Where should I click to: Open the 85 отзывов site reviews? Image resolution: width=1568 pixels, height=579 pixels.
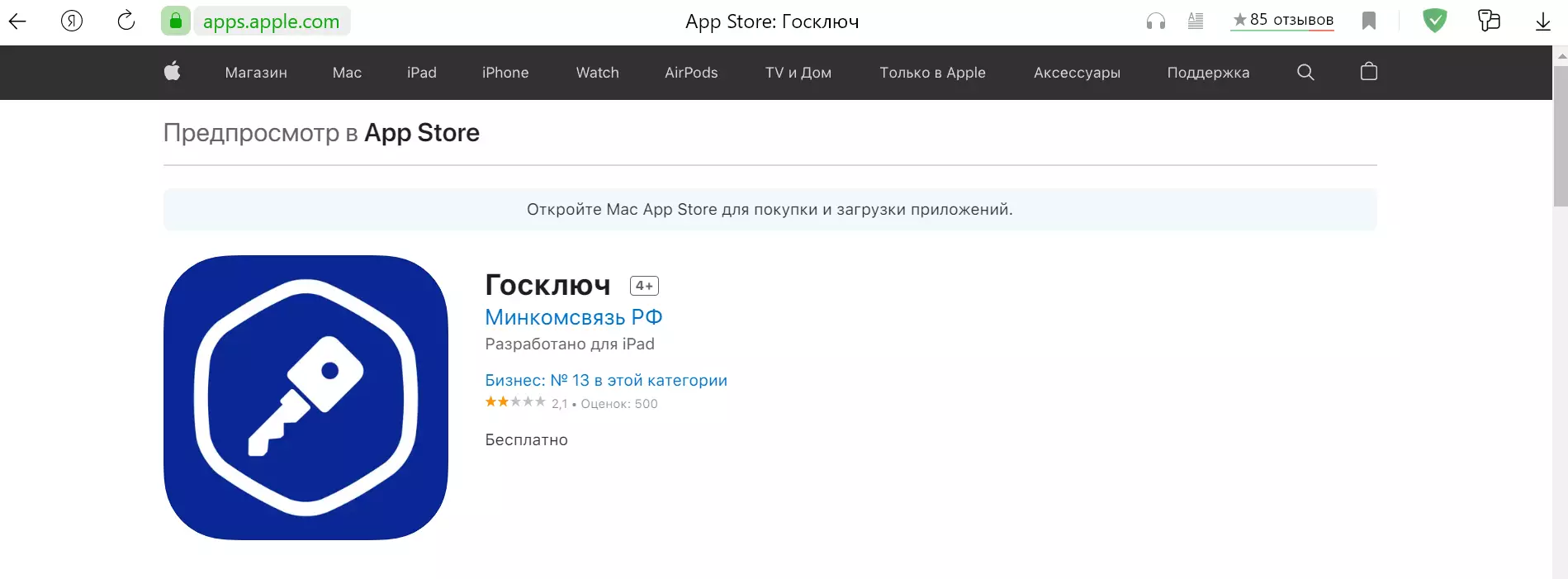(x=1282, y=20)
